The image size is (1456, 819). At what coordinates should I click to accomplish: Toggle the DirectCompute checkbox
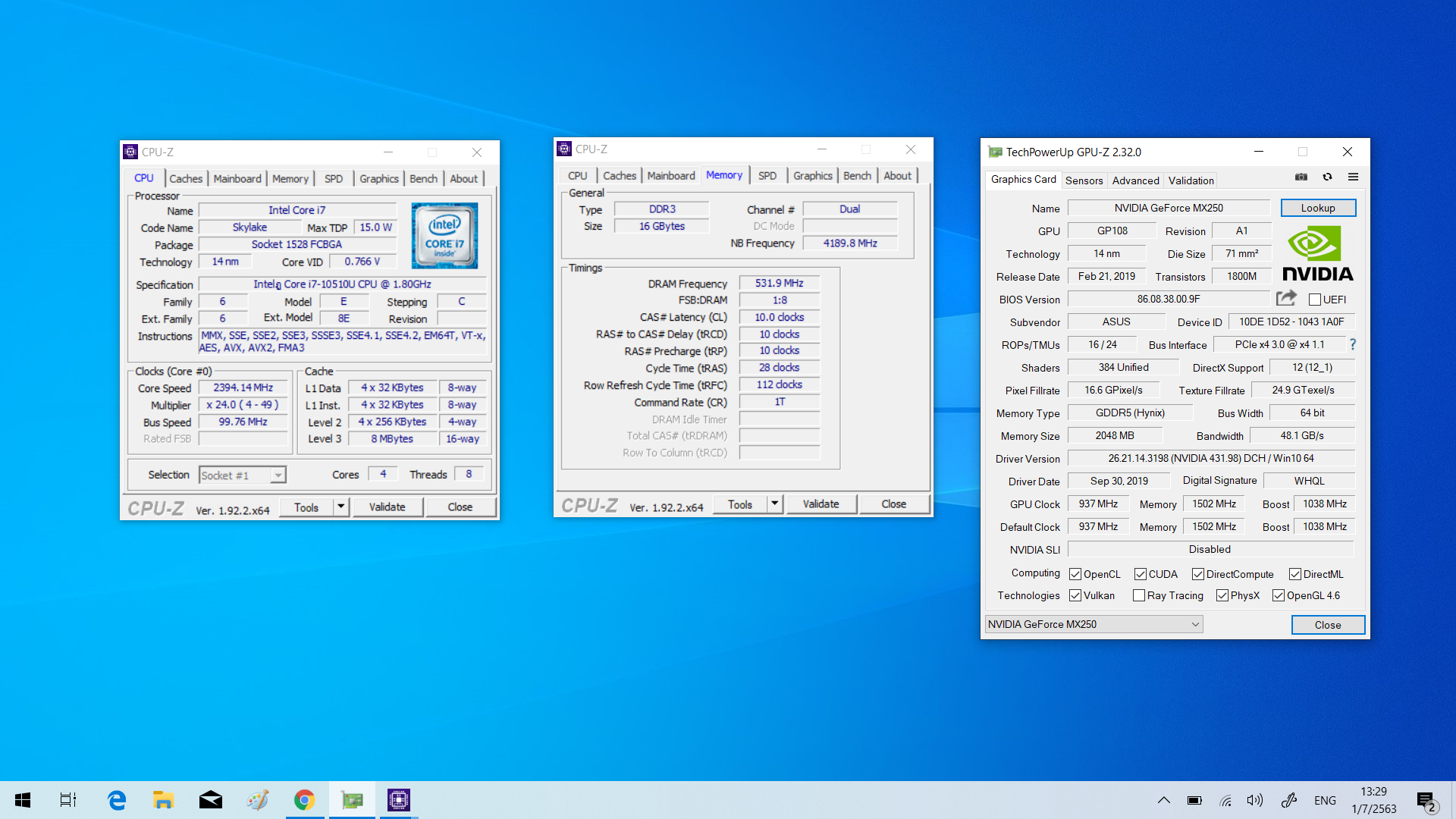coord(1197,574)
